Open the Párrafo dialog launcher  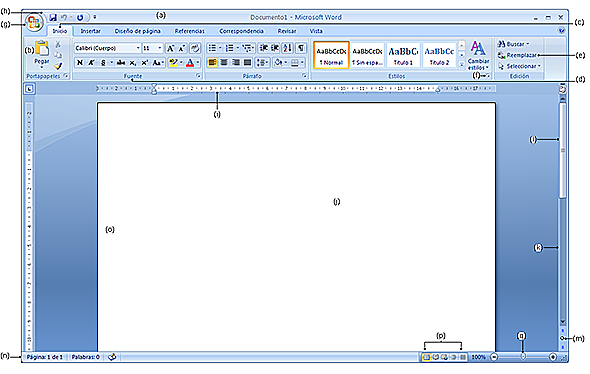click(x=304, y=76)
